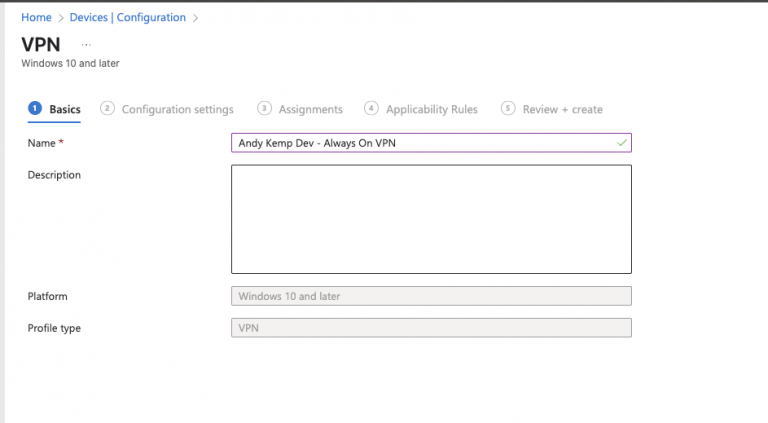Click the disabled Profile type field
The image size is (768, 423).
(431, 327)
